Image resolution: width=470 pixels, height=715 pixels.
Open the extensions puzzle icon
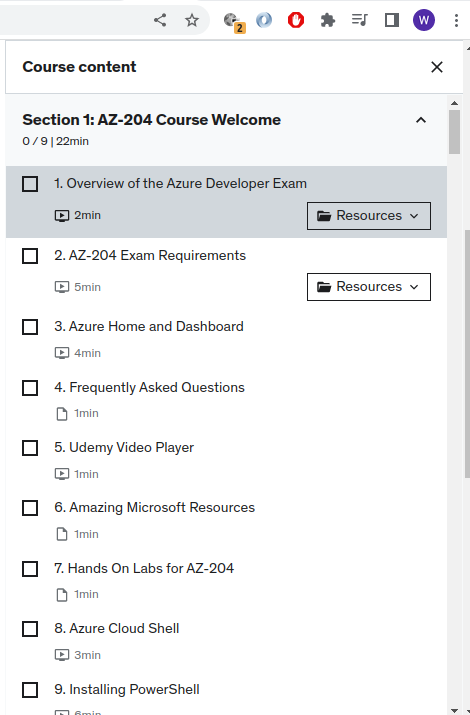coord(328,20)
